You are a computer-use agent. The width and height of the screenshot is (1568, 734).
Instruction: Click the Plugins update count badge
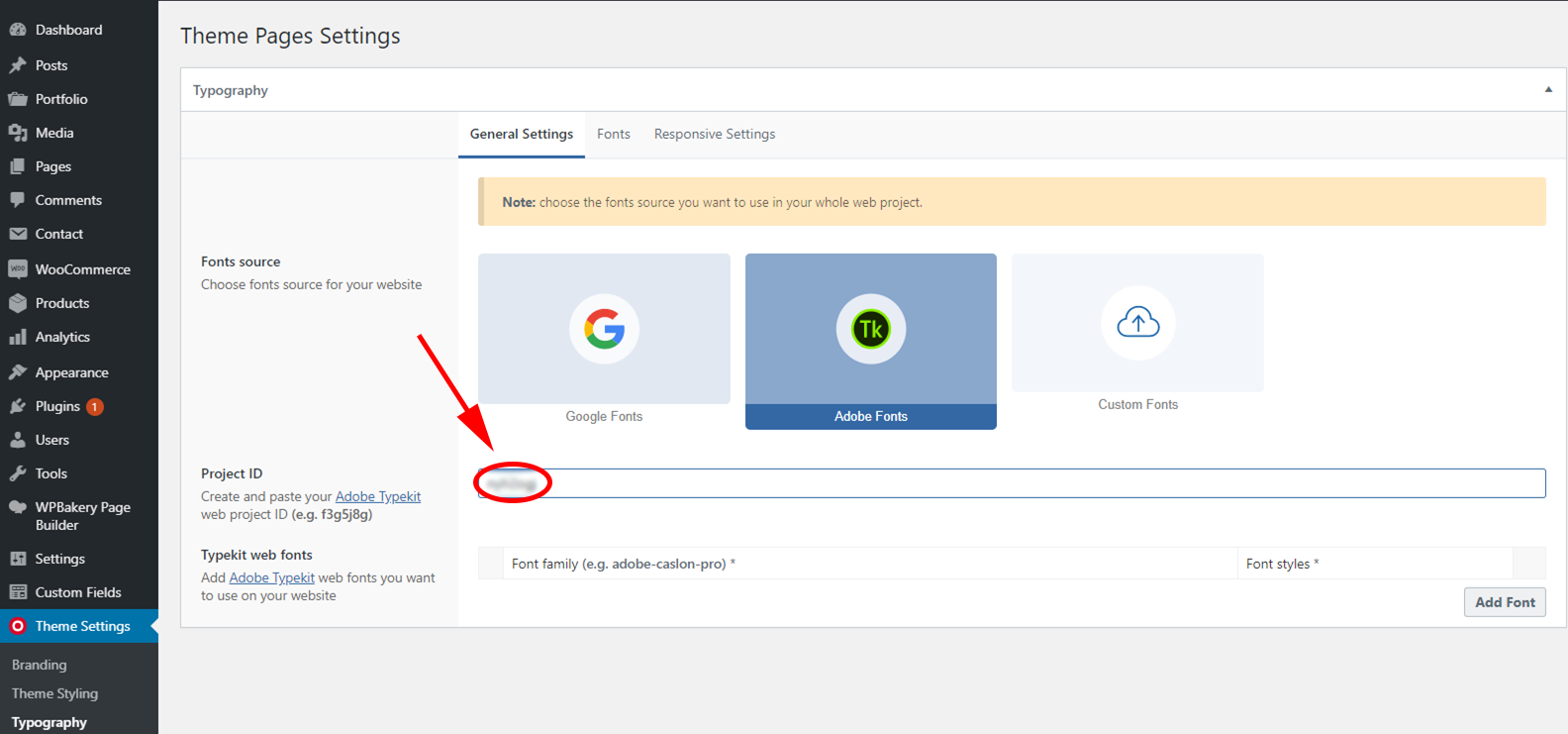(x=94, y=407)
